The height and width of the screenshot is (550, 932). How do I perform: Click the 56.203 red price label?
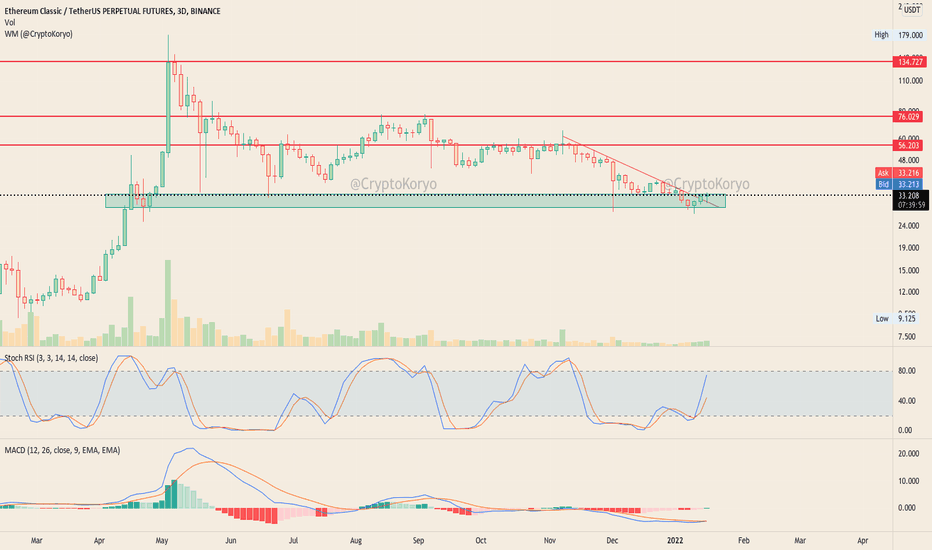(910, 145)
